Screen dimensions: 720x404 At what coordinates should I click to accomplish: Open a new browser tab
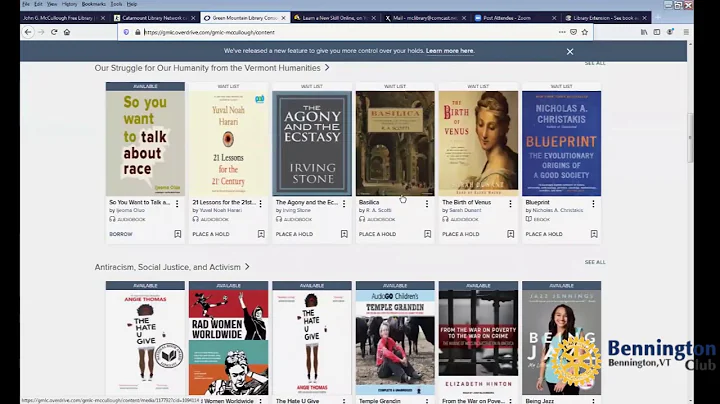point(658,18)
